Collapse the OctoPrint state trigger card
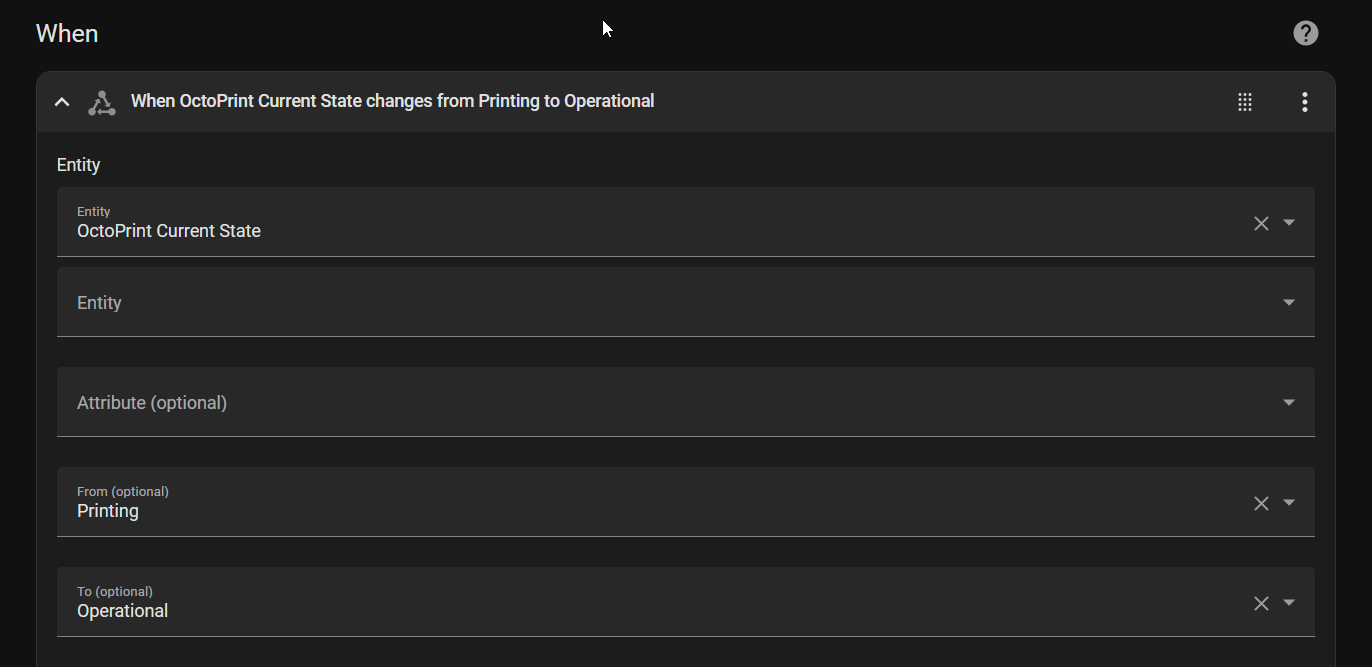 coord(62,102)
